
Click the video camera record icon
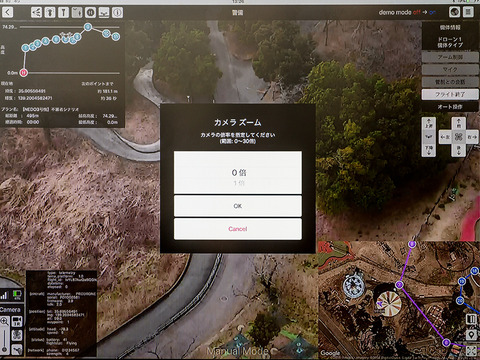pyautogui.click(x=17, y=322)
